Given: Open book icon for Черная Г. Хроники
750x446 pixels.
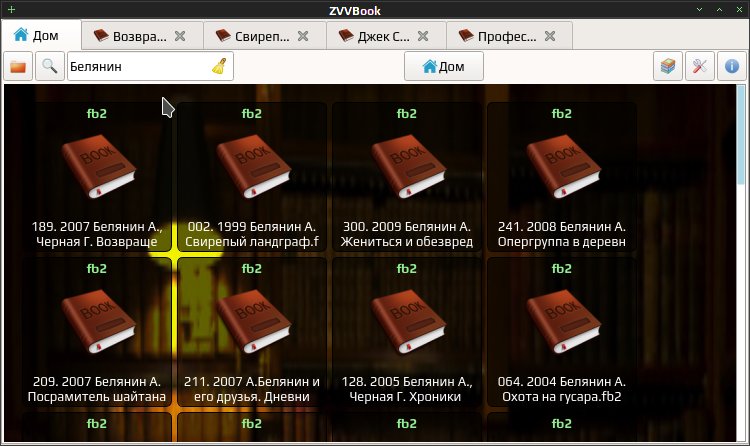Looking at the screenshot, I should click(x=408, y=322).
